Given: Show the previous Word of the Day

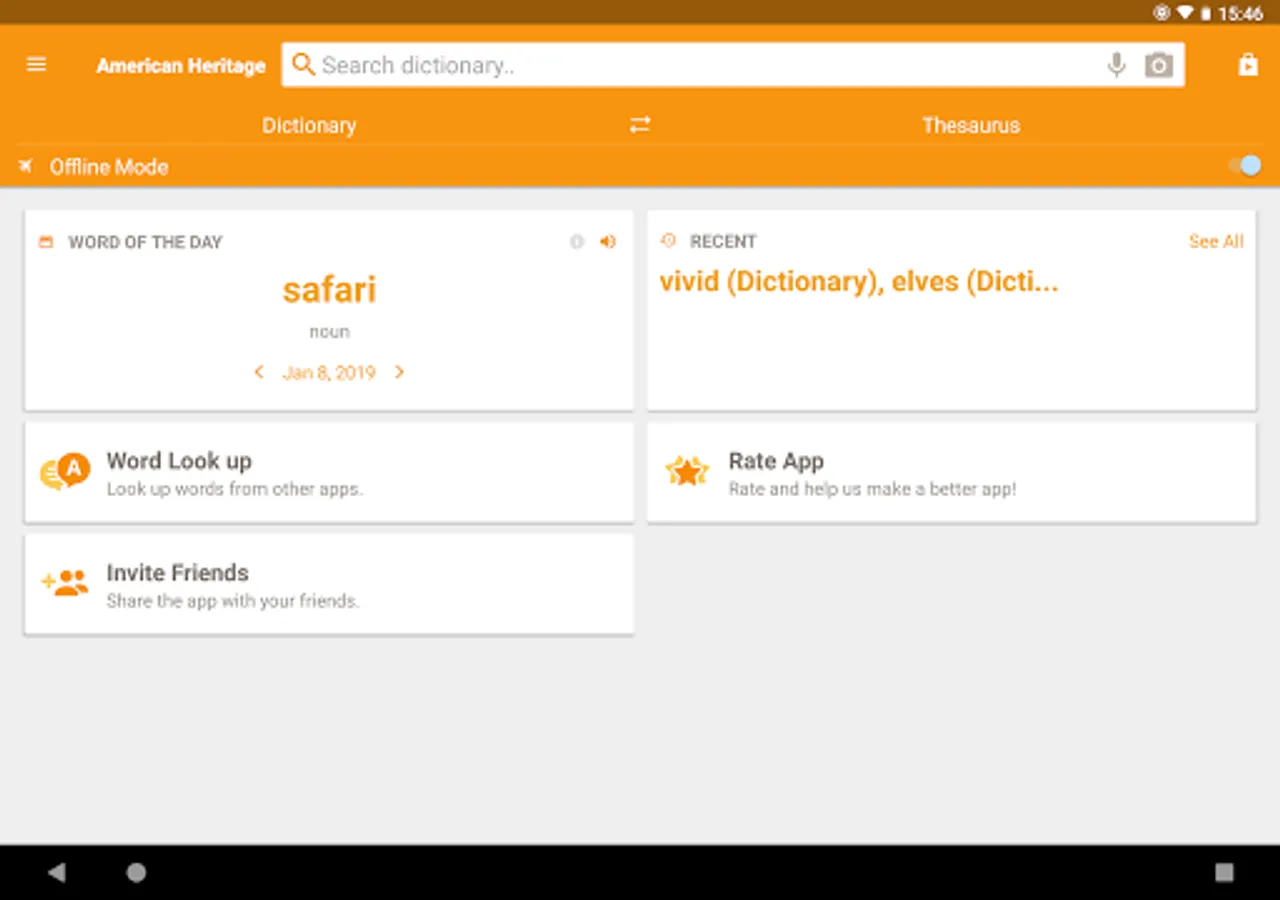Looking at the screenshot, I should pyautogui.click(x=259, y=371).
